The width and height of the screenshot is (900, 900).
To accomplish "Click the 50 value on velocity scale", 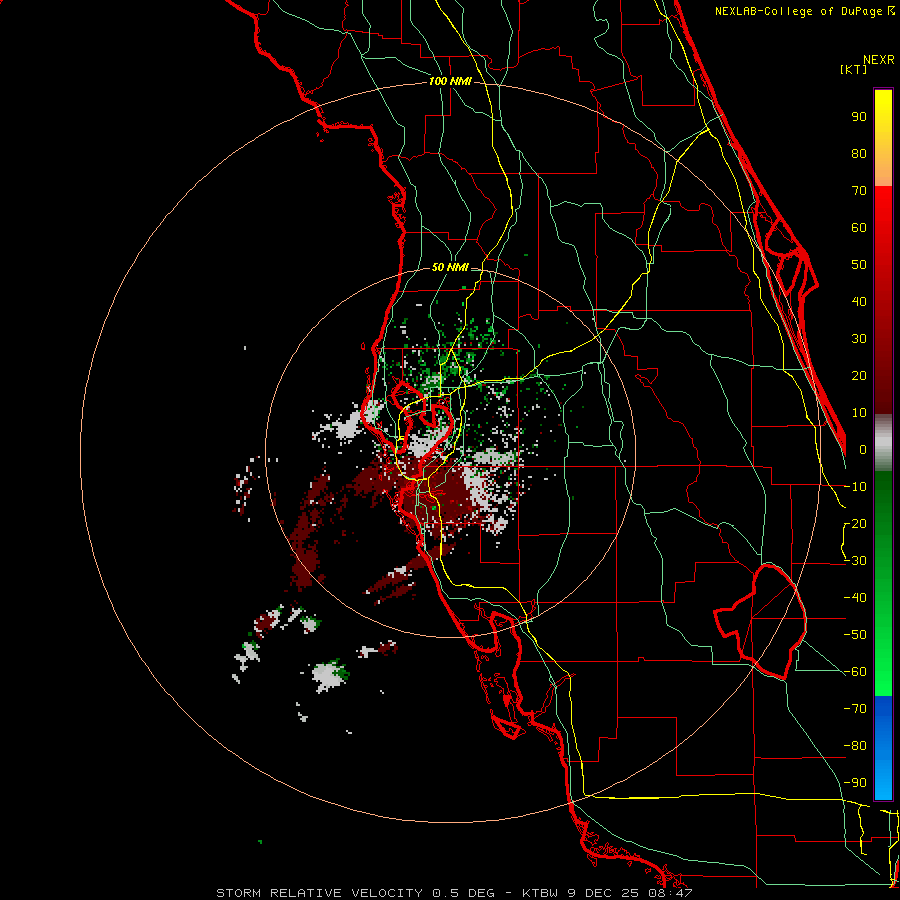I will tap(859, 265).
